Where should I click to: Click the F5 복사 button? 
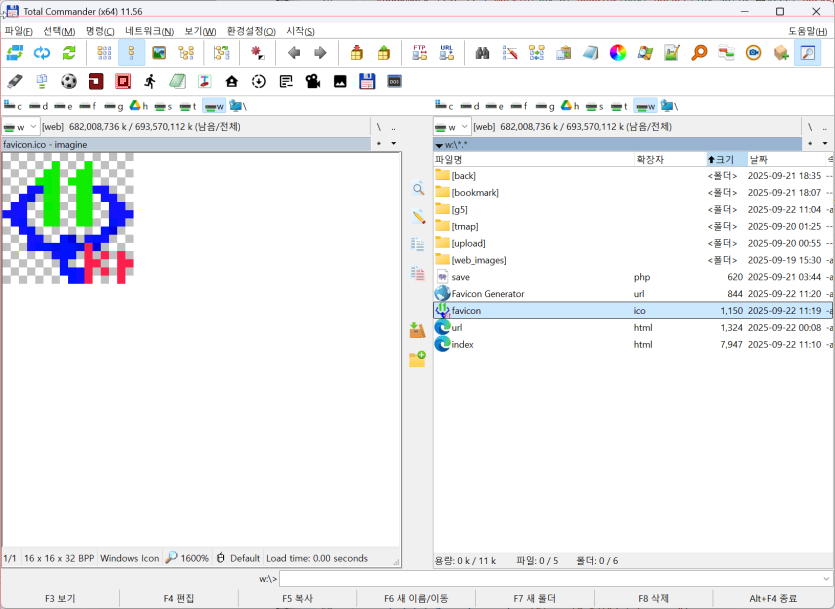(297, 598)
